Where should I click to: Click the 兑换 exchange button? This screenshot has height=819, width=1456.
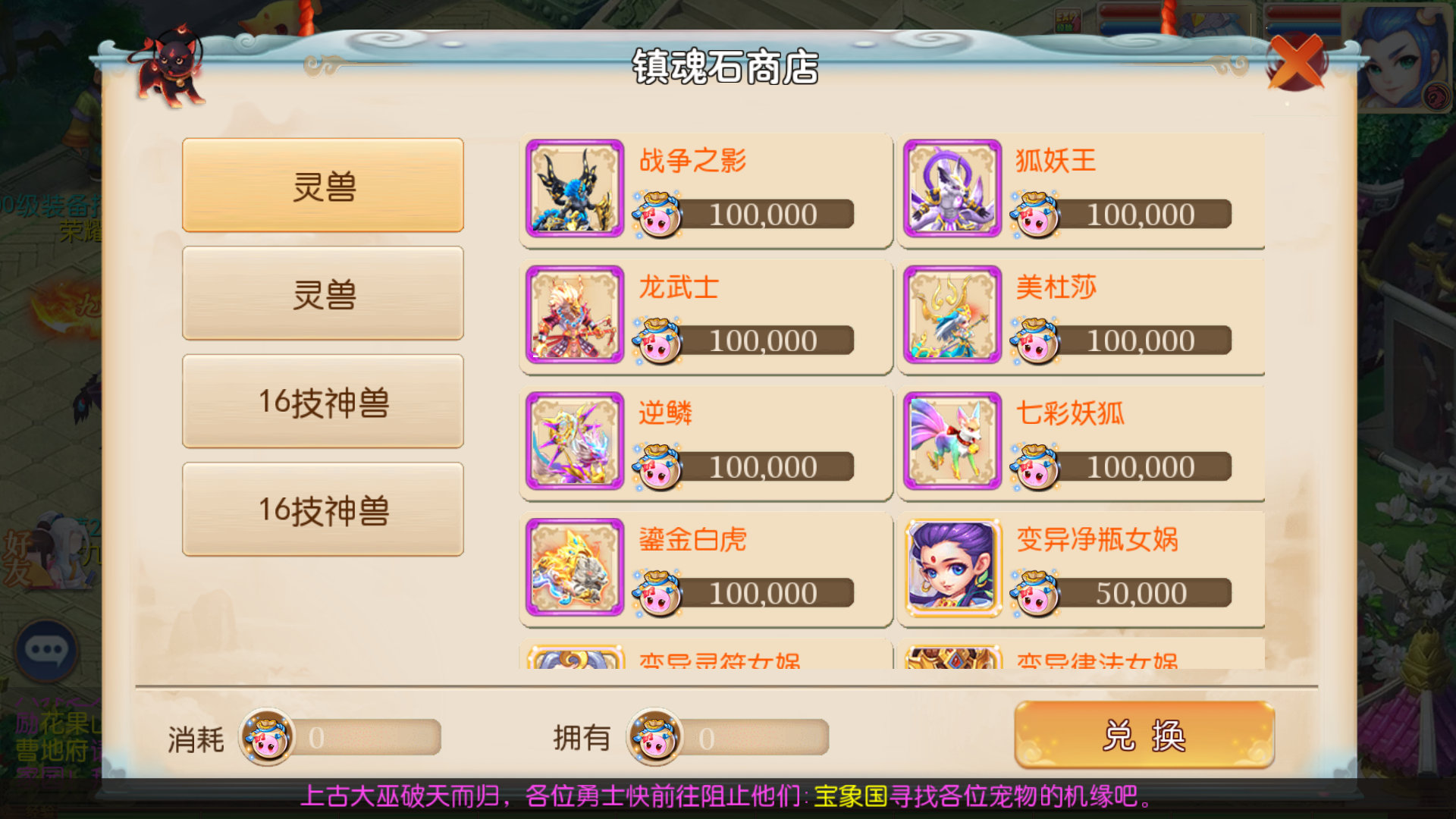(1144, 735)
